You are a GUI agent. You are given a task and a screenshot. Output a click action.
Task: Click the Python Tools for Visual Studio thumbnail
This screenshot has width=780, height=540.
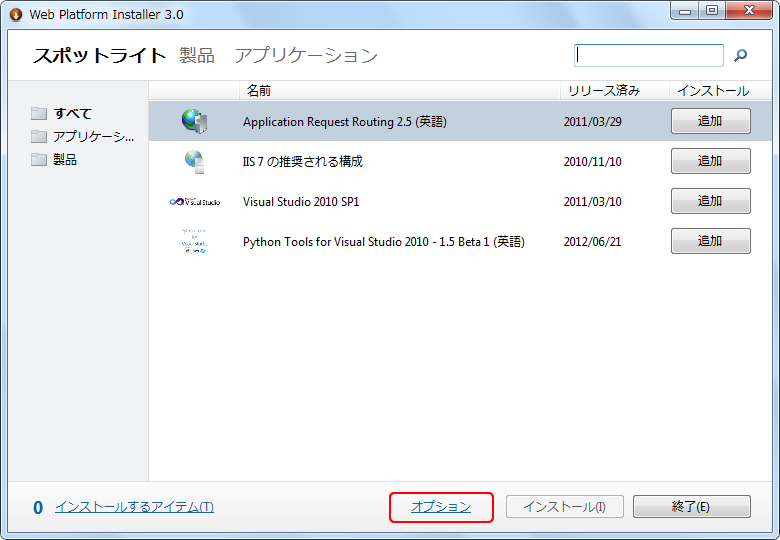tap(194, 241)
